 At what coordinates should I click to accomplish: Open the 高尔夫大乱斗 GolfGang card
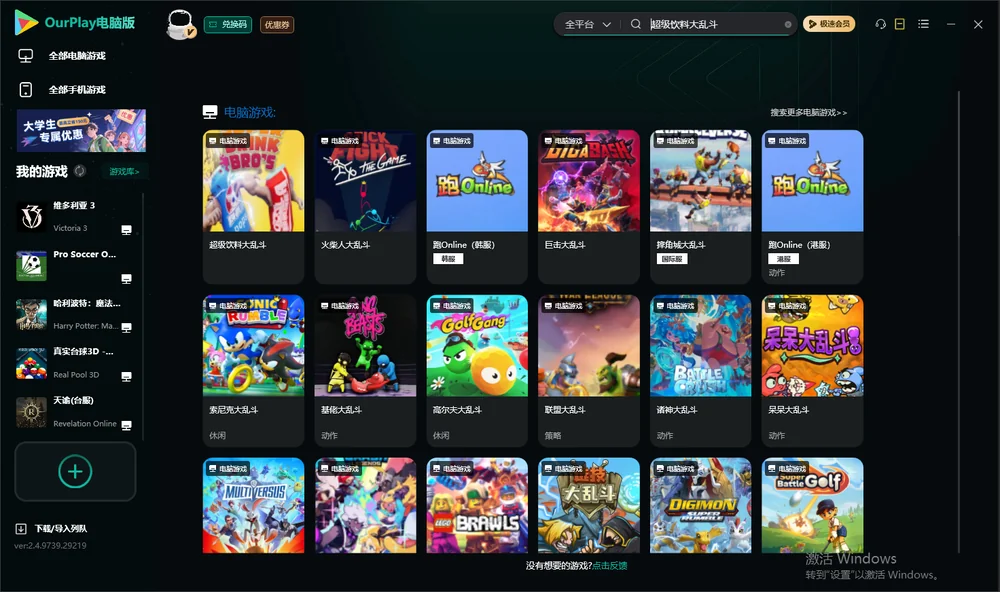point(477,371)
